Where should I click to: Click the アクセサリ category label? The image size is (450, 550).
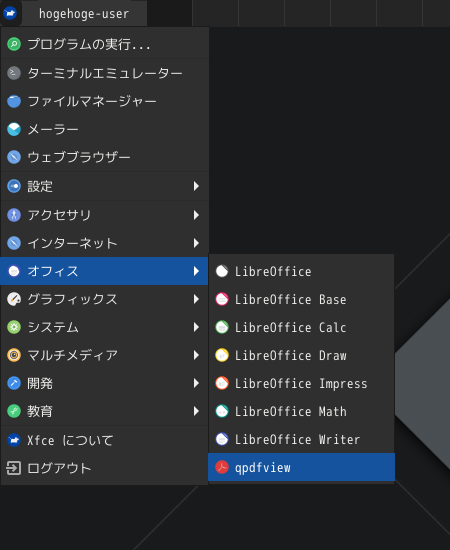pos(59,215)
